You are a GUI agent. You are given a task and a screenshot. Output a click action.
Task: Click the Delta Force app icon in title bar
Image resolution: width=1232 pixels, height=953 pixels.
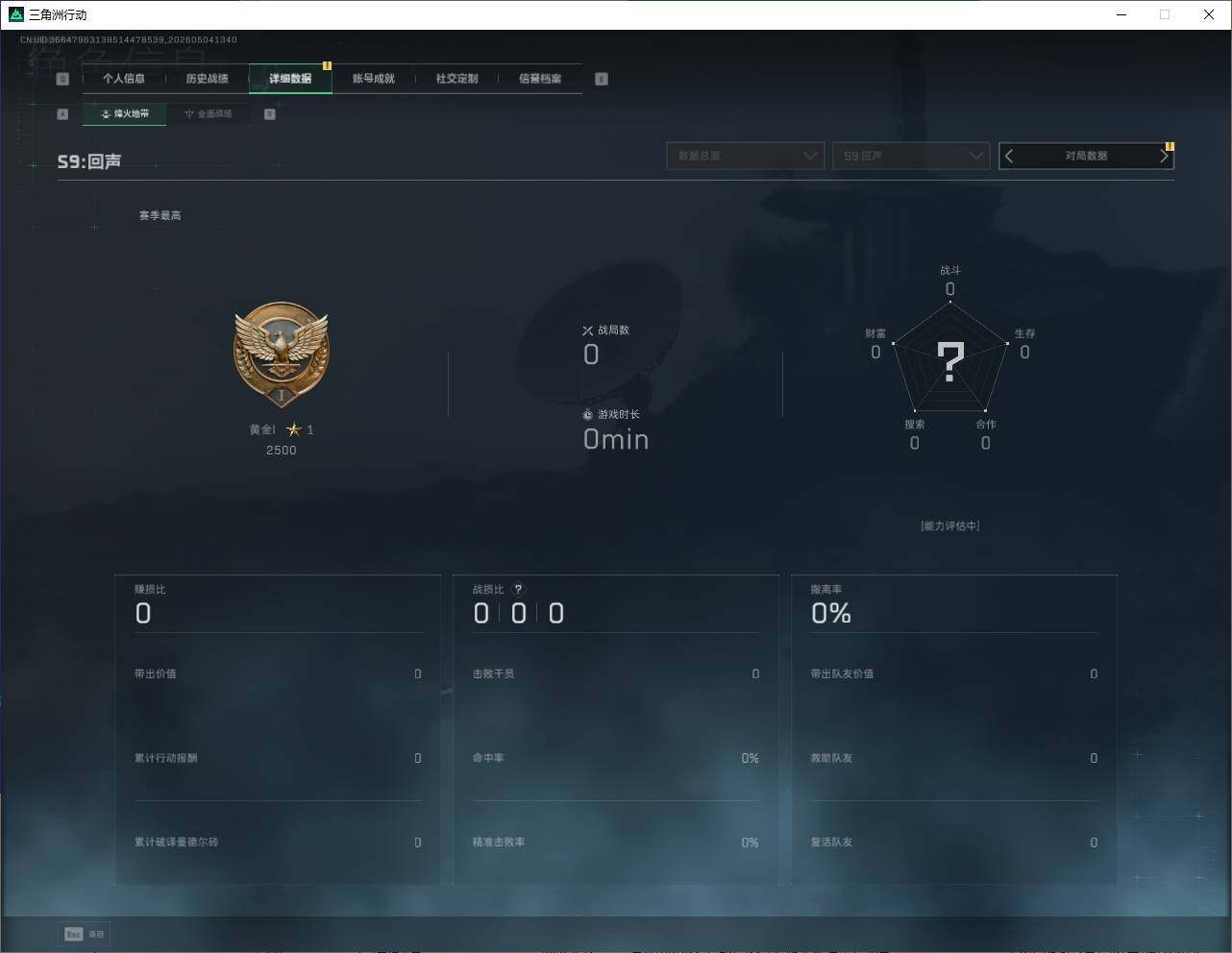pos(15,14)
